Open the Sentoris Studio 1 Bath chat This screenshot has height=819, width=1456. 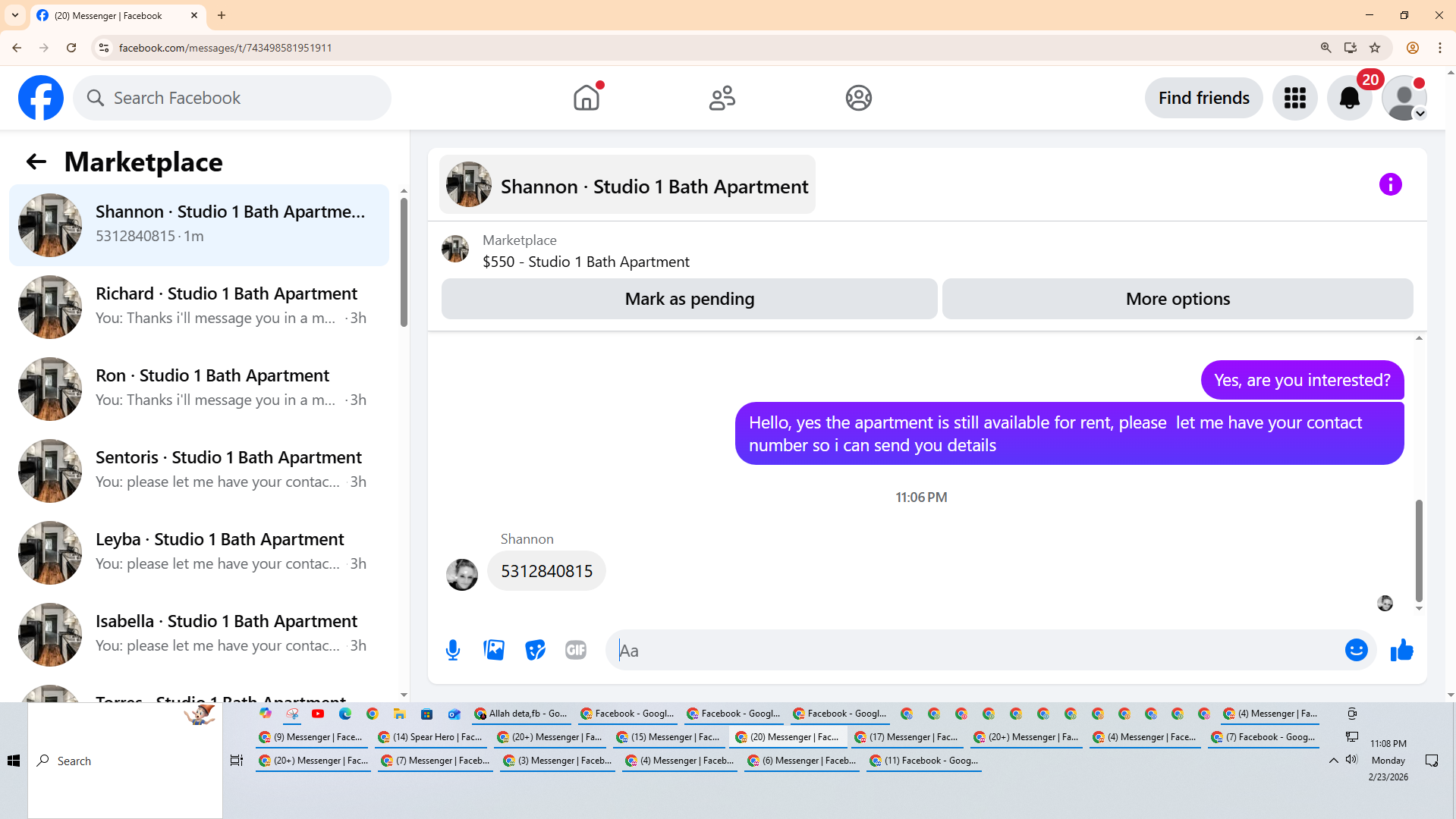click(x=199, y=470)
